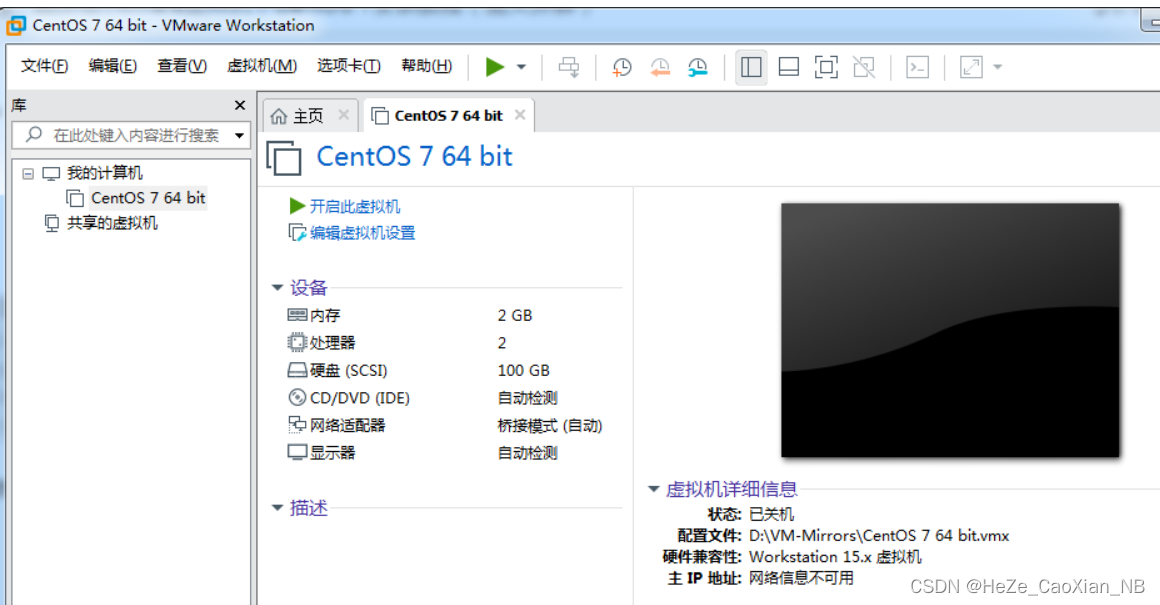
Task: Open the power options dropdown arrow
Action: pos(521,67)
